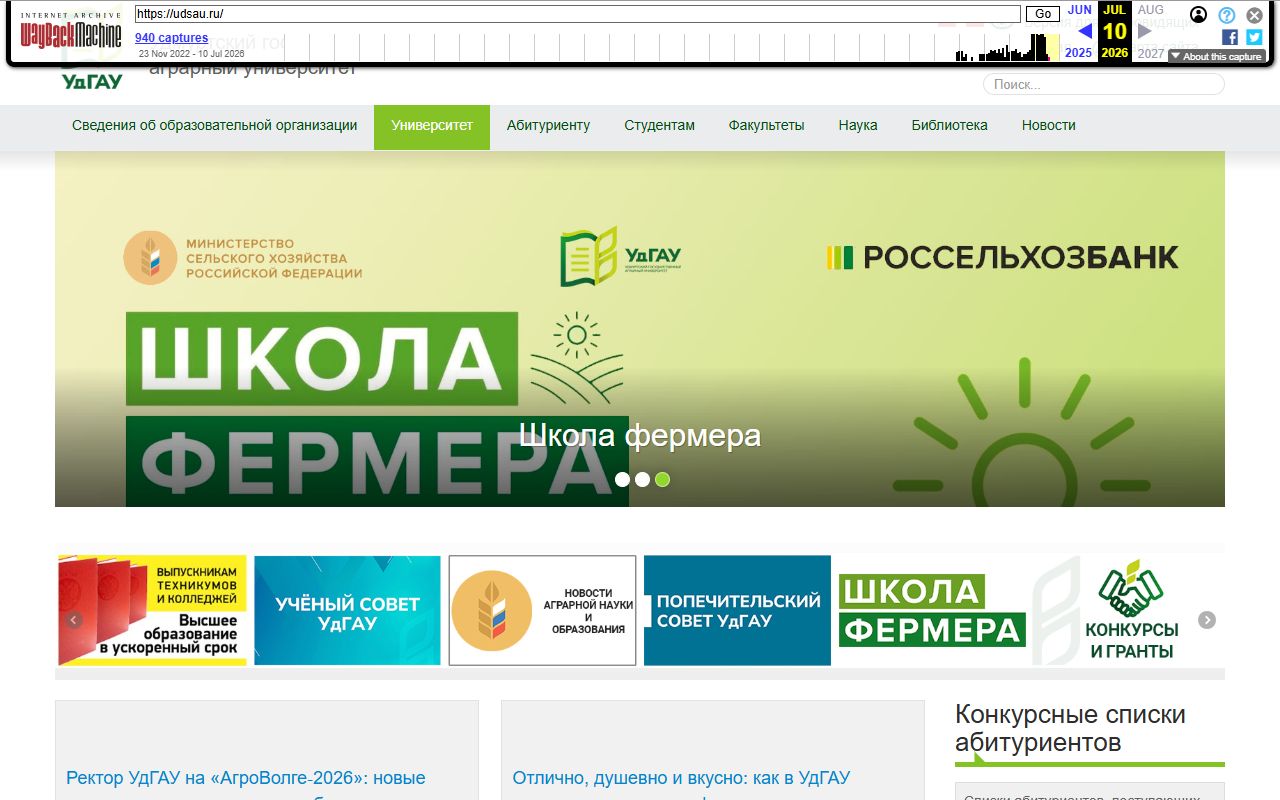Open the Конкурсы и гранты banner

(x=1127, y=610)
